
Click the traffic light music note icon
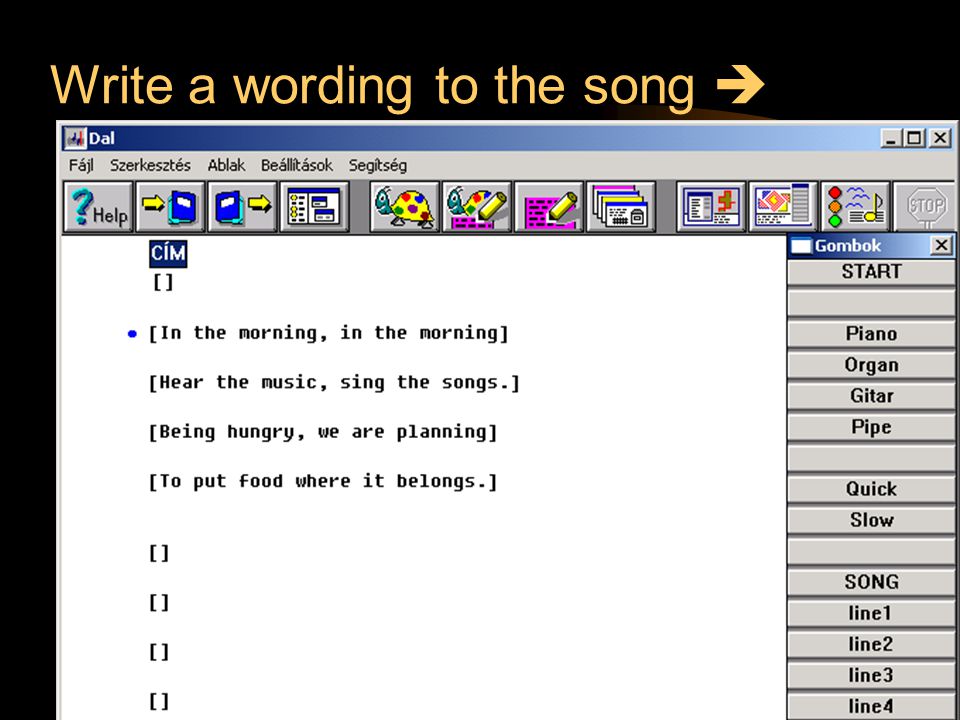(x=855, y=207)
